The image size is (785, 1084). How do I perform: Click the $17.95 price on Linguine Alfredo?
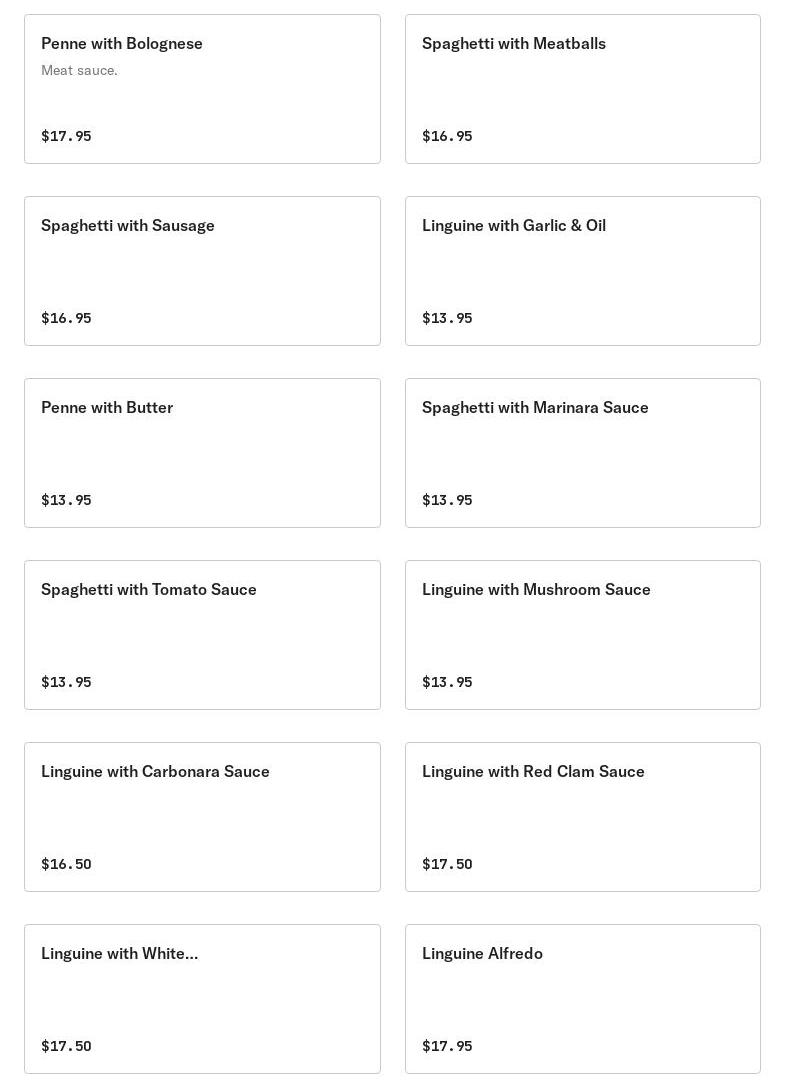click(x=447, y=1046)
